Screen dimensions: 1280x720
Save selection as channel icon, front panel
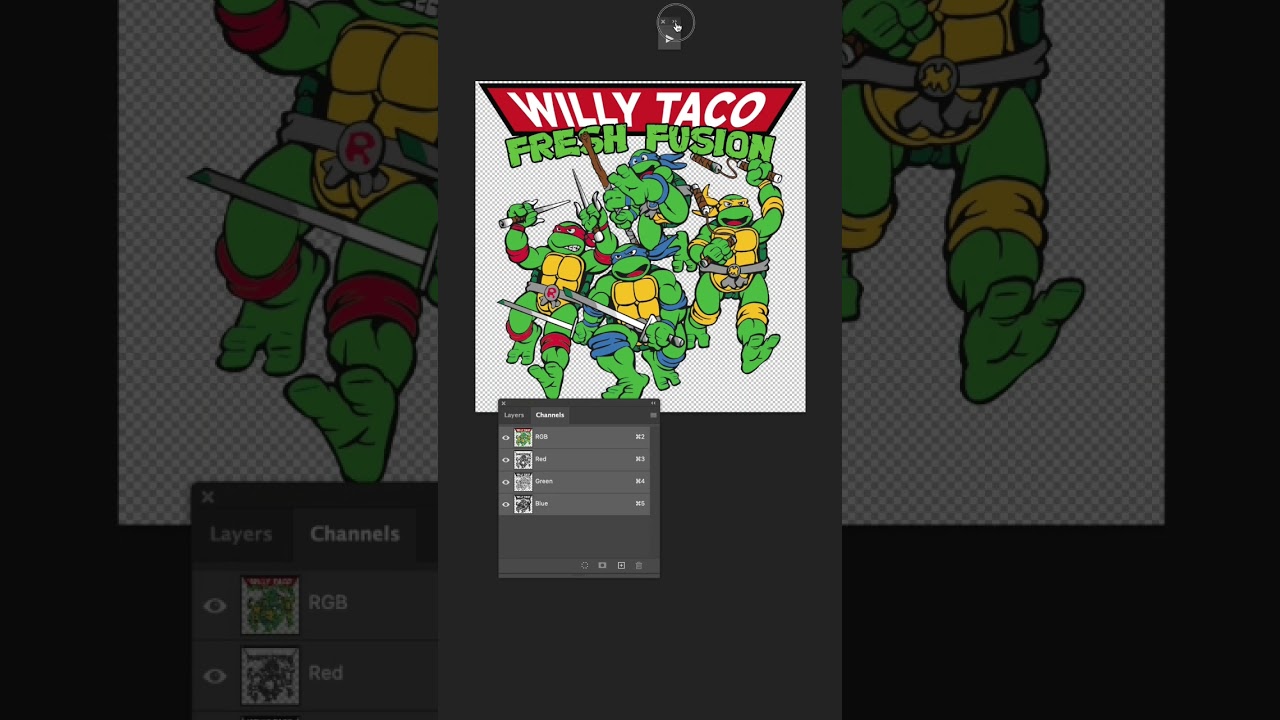tap(602, 566)
